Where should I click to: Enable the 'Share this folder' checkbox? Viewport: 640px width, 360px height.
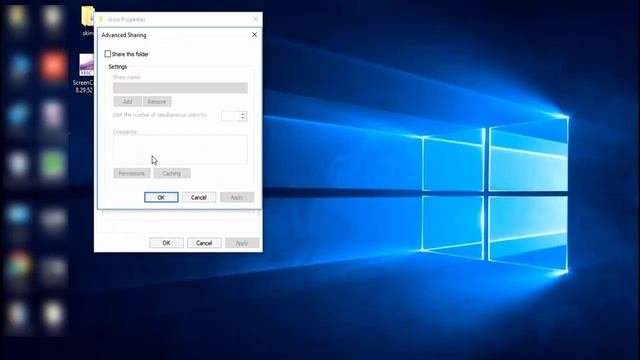pos(108,54)
